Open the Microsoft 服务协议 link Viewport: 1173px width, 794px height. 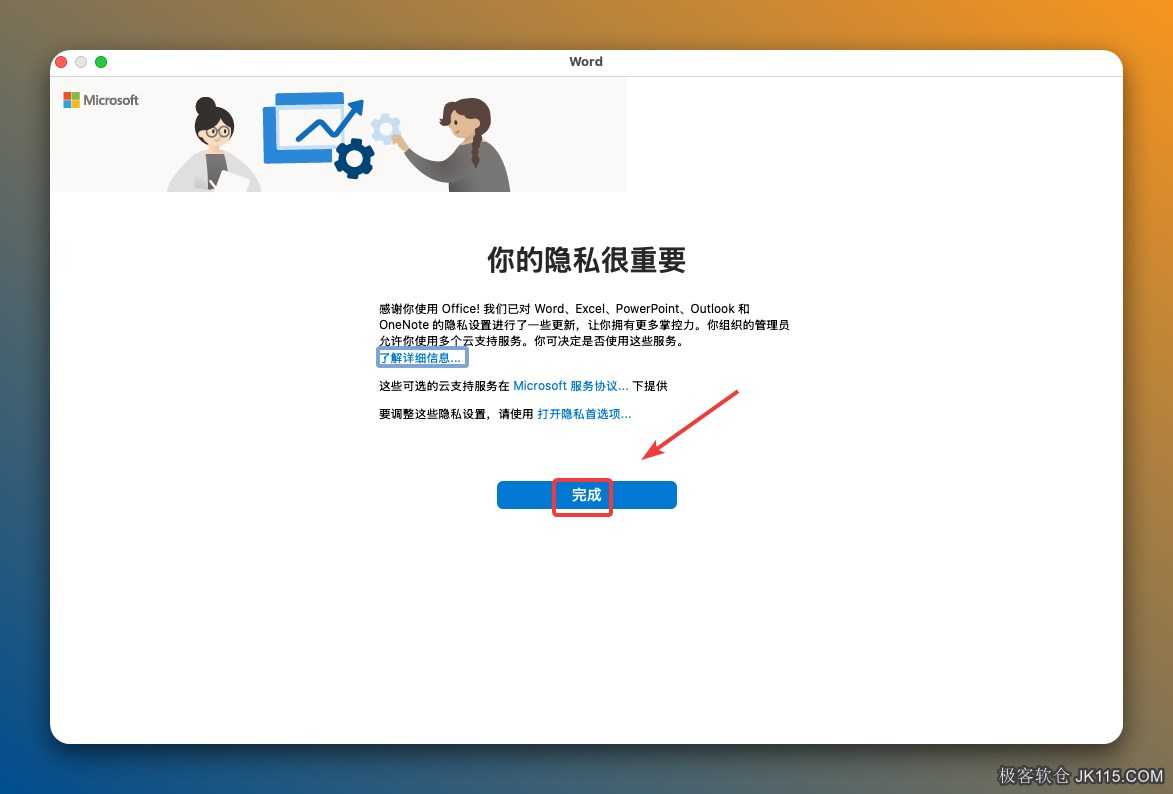571,386
